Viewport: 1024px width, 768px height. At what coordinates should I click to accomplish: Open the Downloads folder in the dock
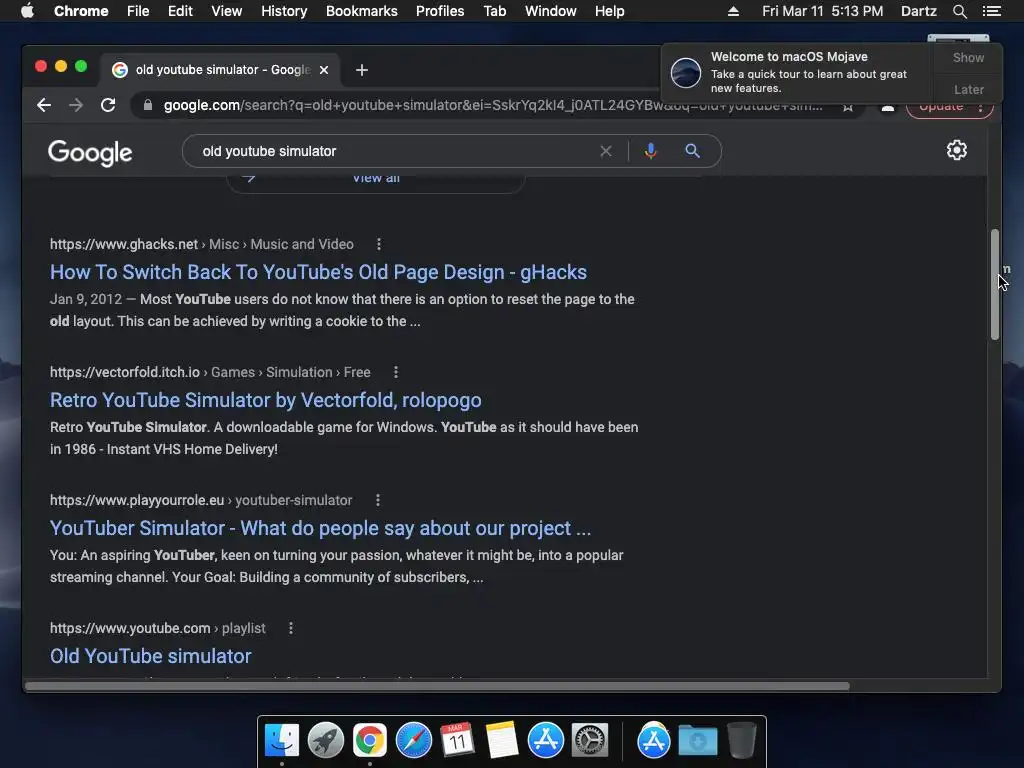click(697, 741)
